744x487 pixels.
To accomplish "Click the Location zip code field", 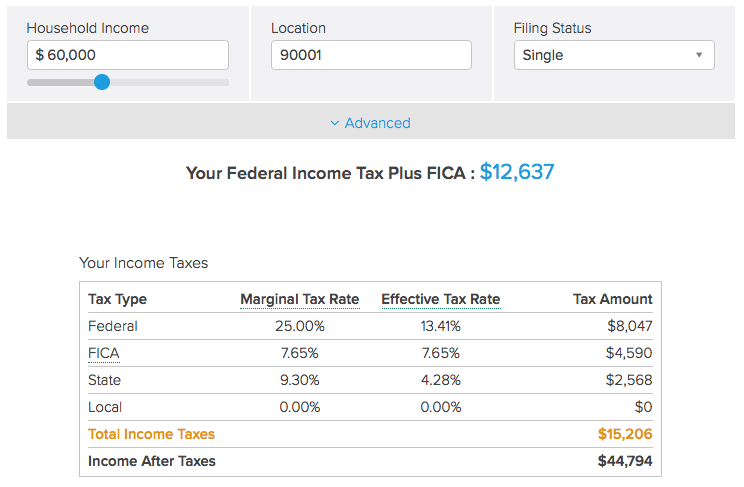I will click(x=370, y=55).
